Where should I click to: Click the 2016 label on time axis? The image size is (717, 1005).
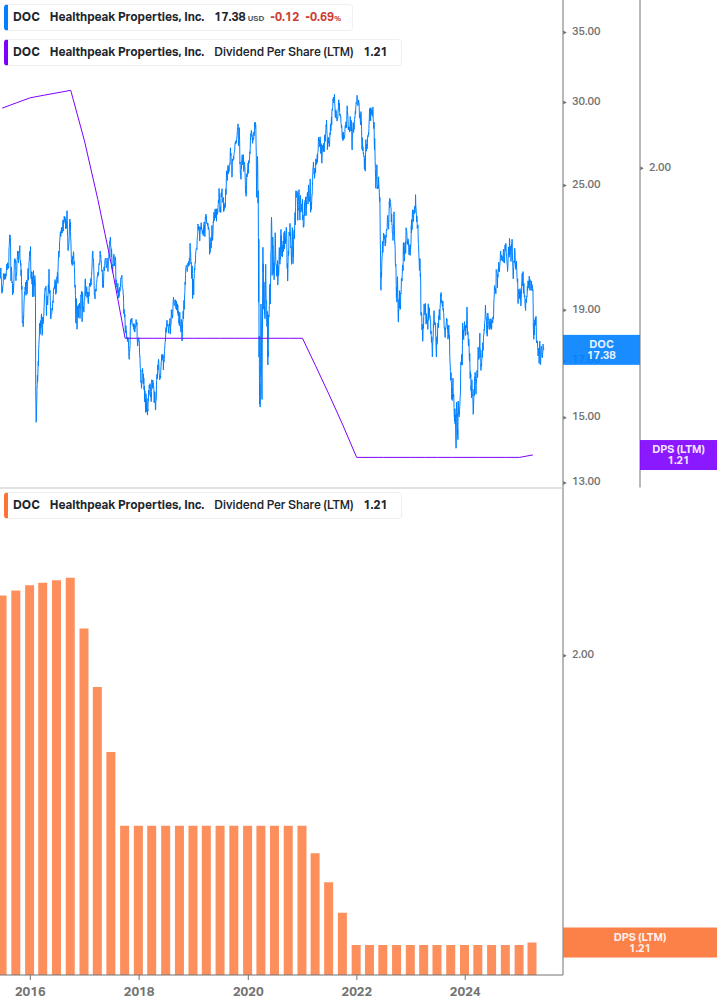pyautogui.click(x=30, y=992)
